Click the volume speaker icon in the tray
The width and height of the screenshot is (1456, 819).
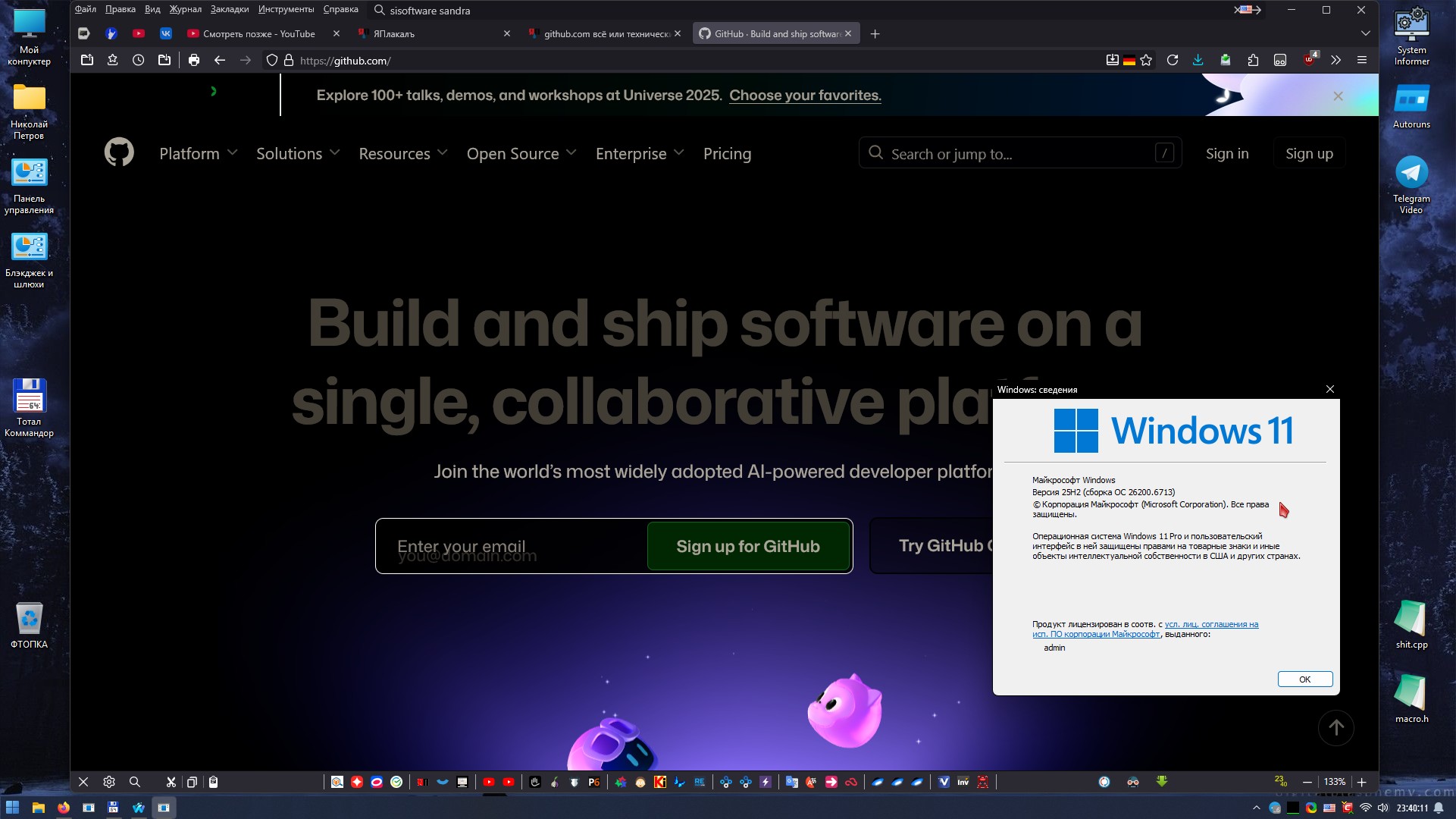(1383, 808)
